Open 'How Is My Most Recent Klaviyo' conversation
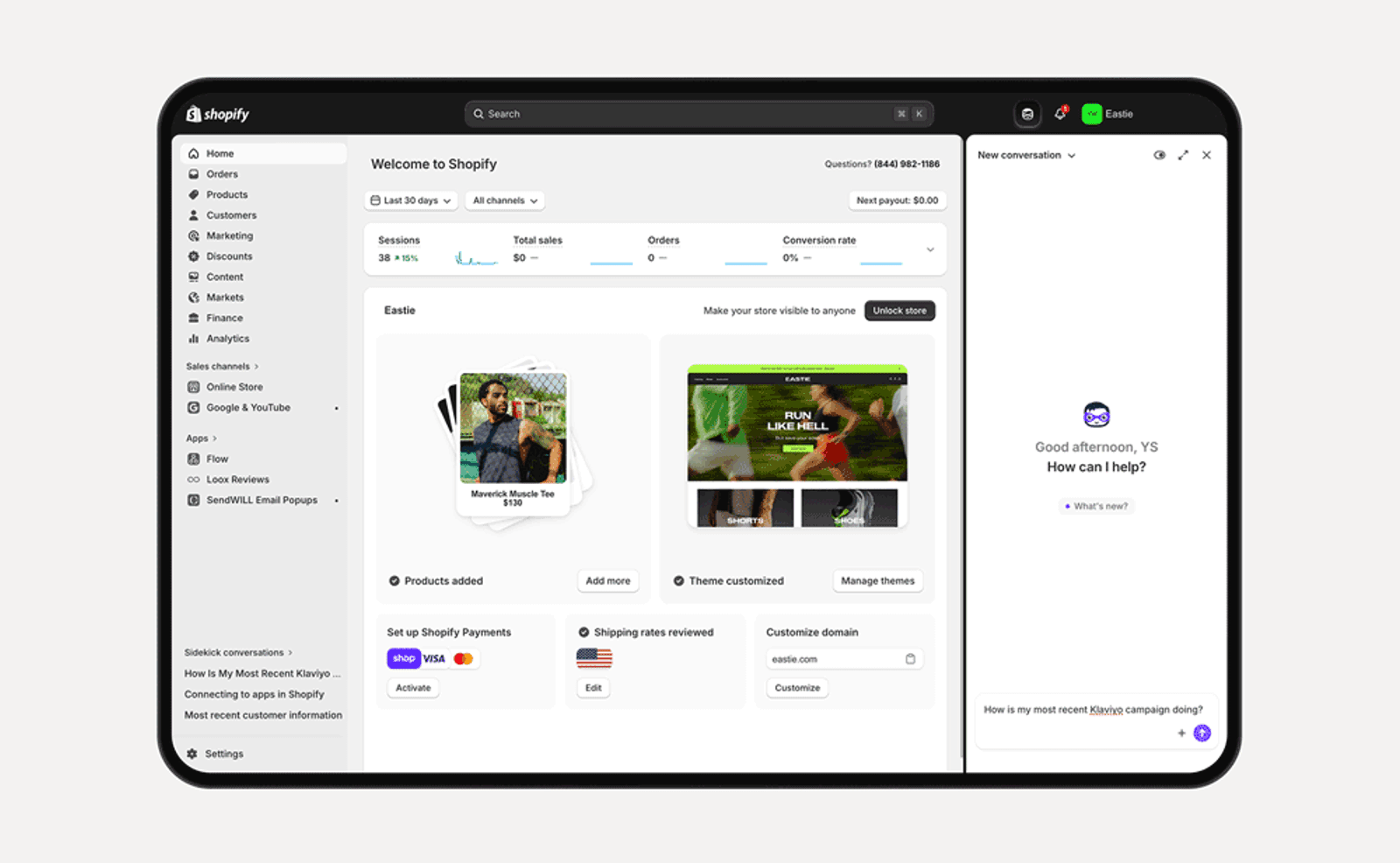The height and width of the screenshot is (863, 1400). (262, 674)
